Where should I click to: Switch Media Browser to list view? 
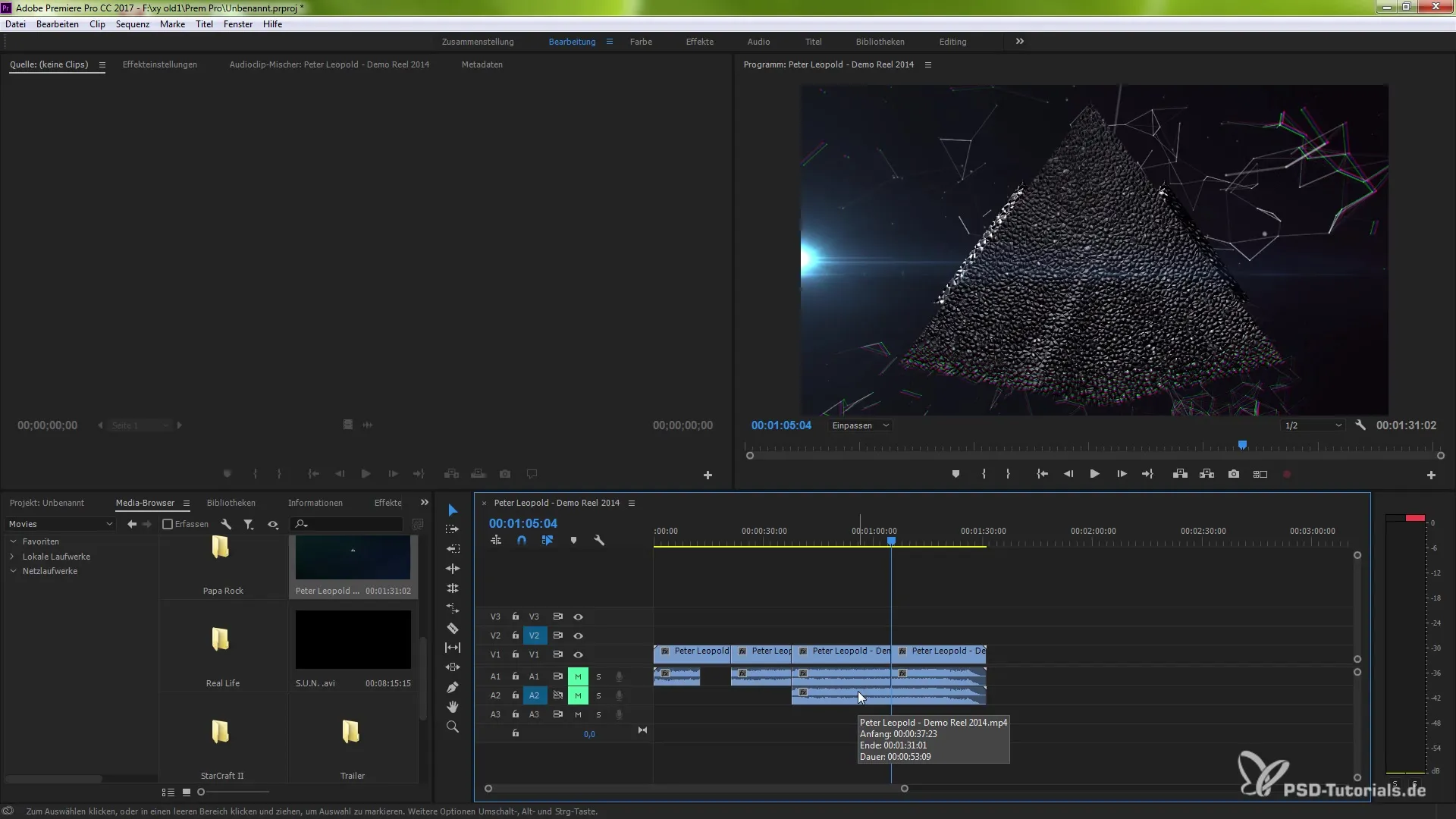[x=168, y=792]
